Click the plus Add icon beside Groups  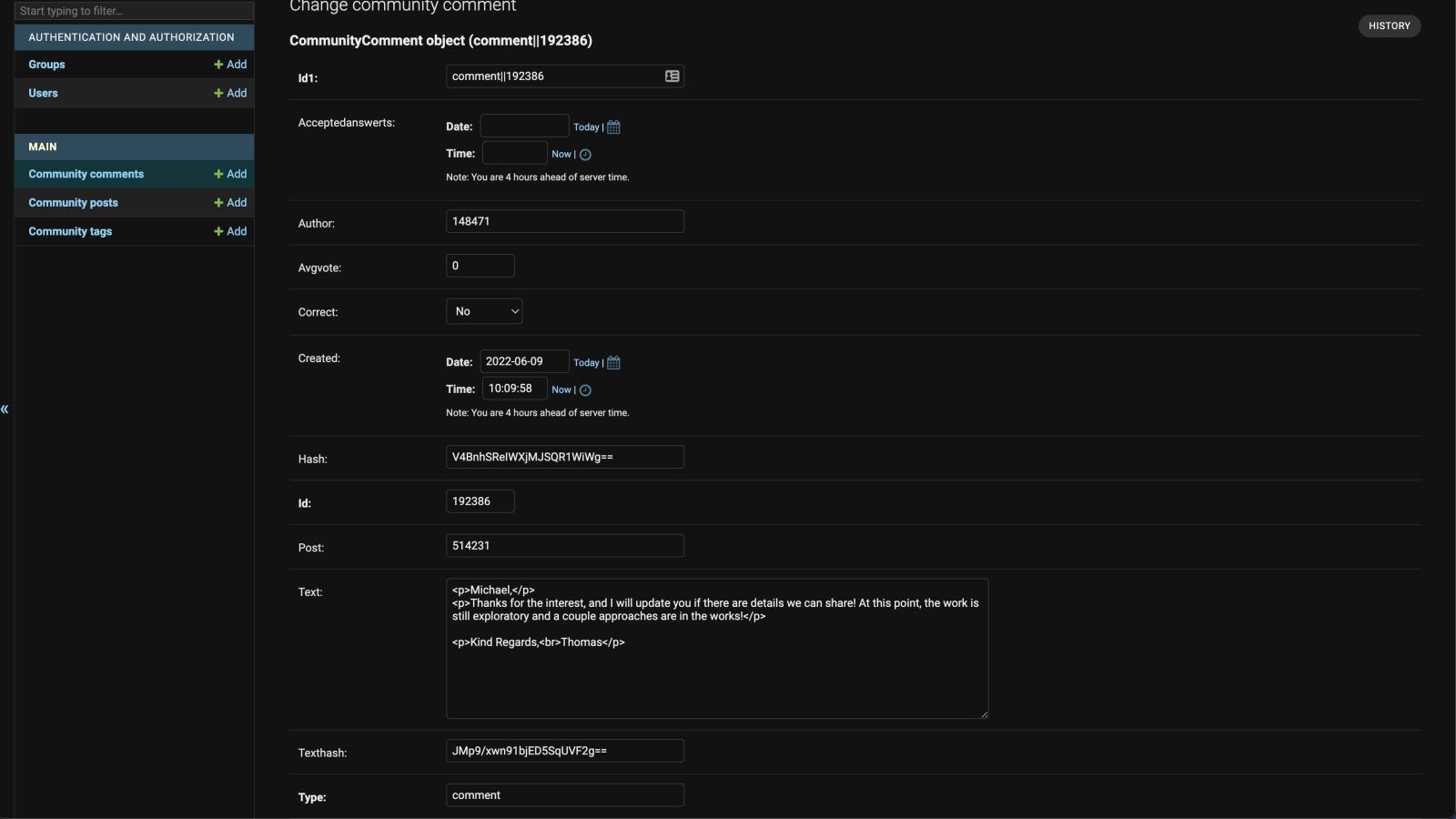218,65
